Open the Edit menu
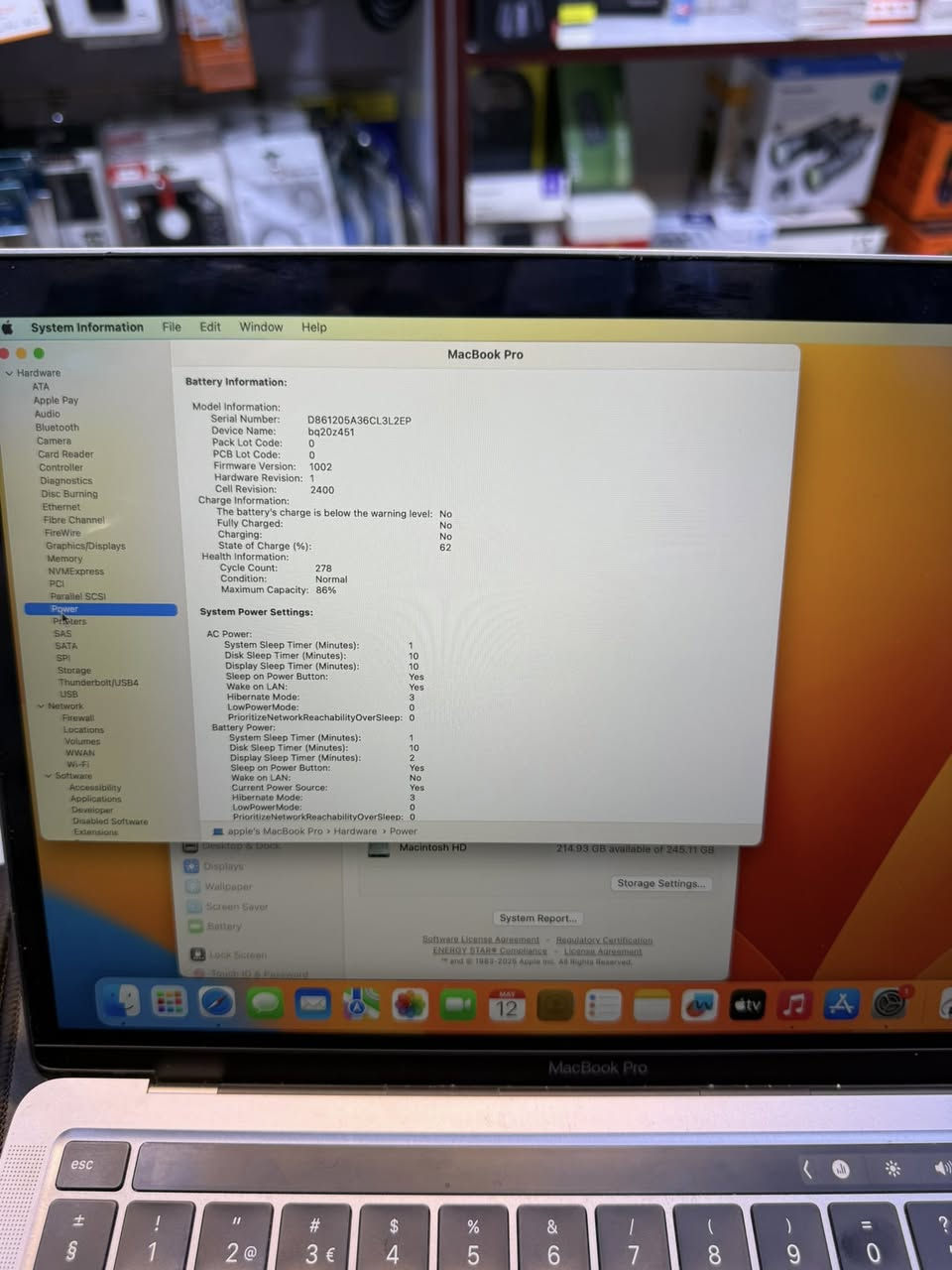 click(x=210, y=326)
